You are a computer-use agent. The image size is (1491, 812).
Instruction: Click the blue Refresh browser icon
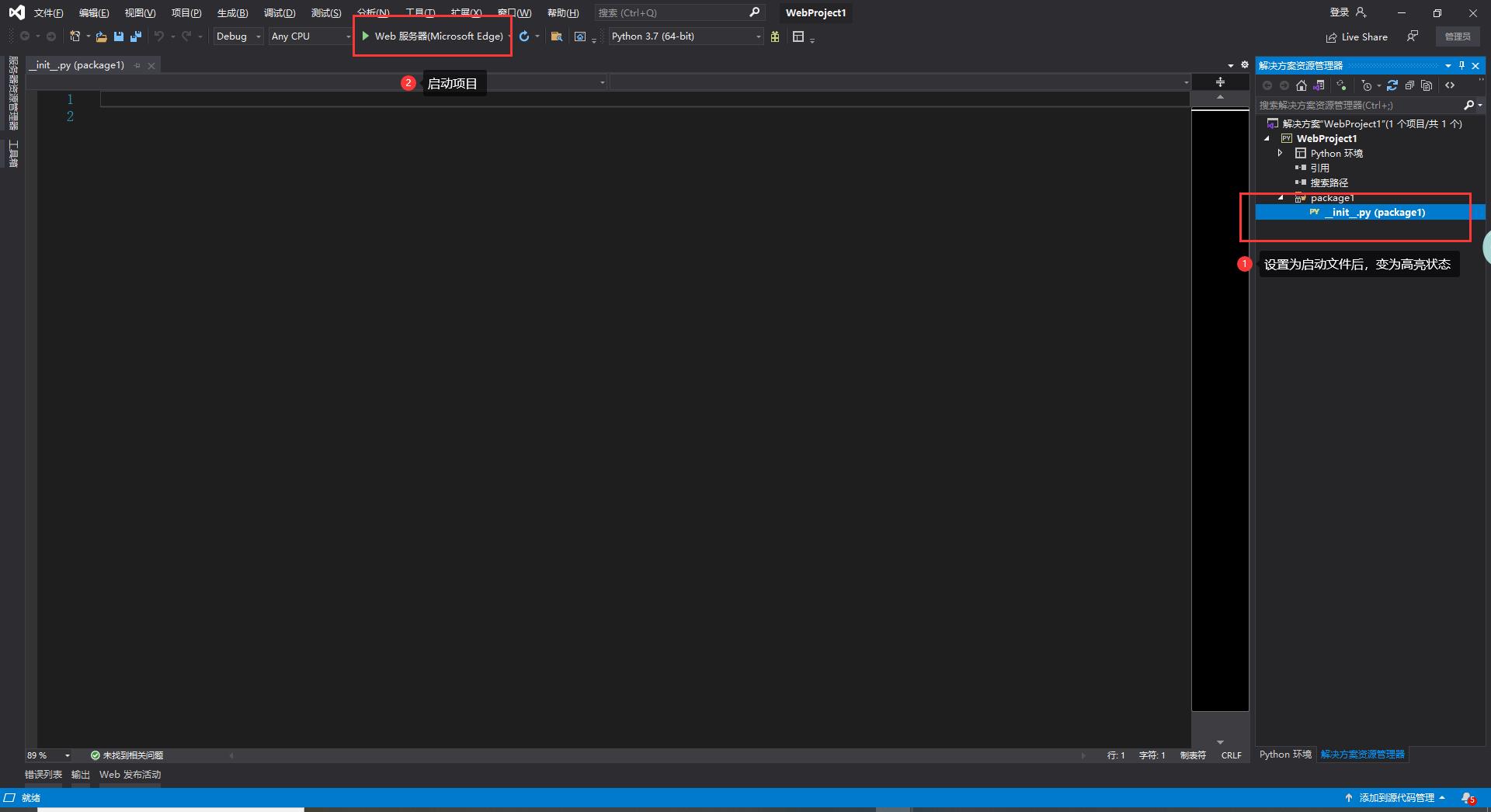pyautogui.click(x=524, y=36)
